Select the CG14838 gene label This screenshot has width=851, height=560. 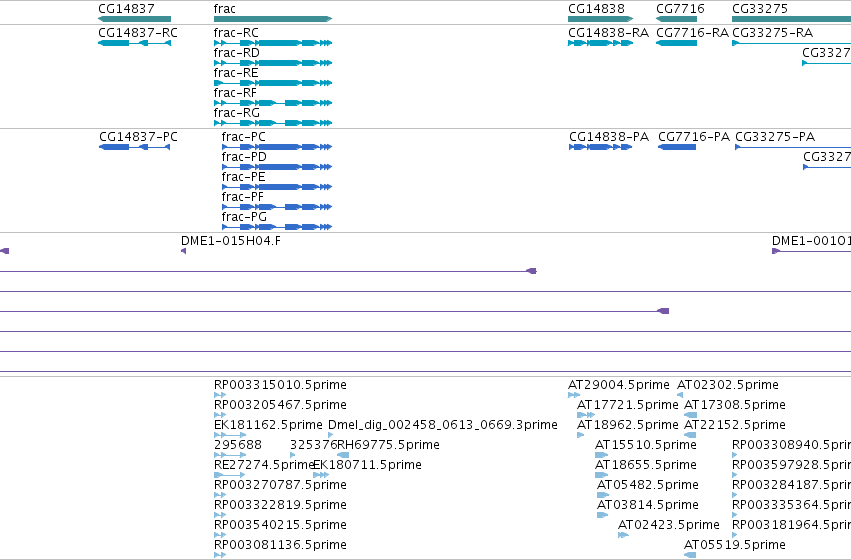pyautogui.click(x=596, y=9)
